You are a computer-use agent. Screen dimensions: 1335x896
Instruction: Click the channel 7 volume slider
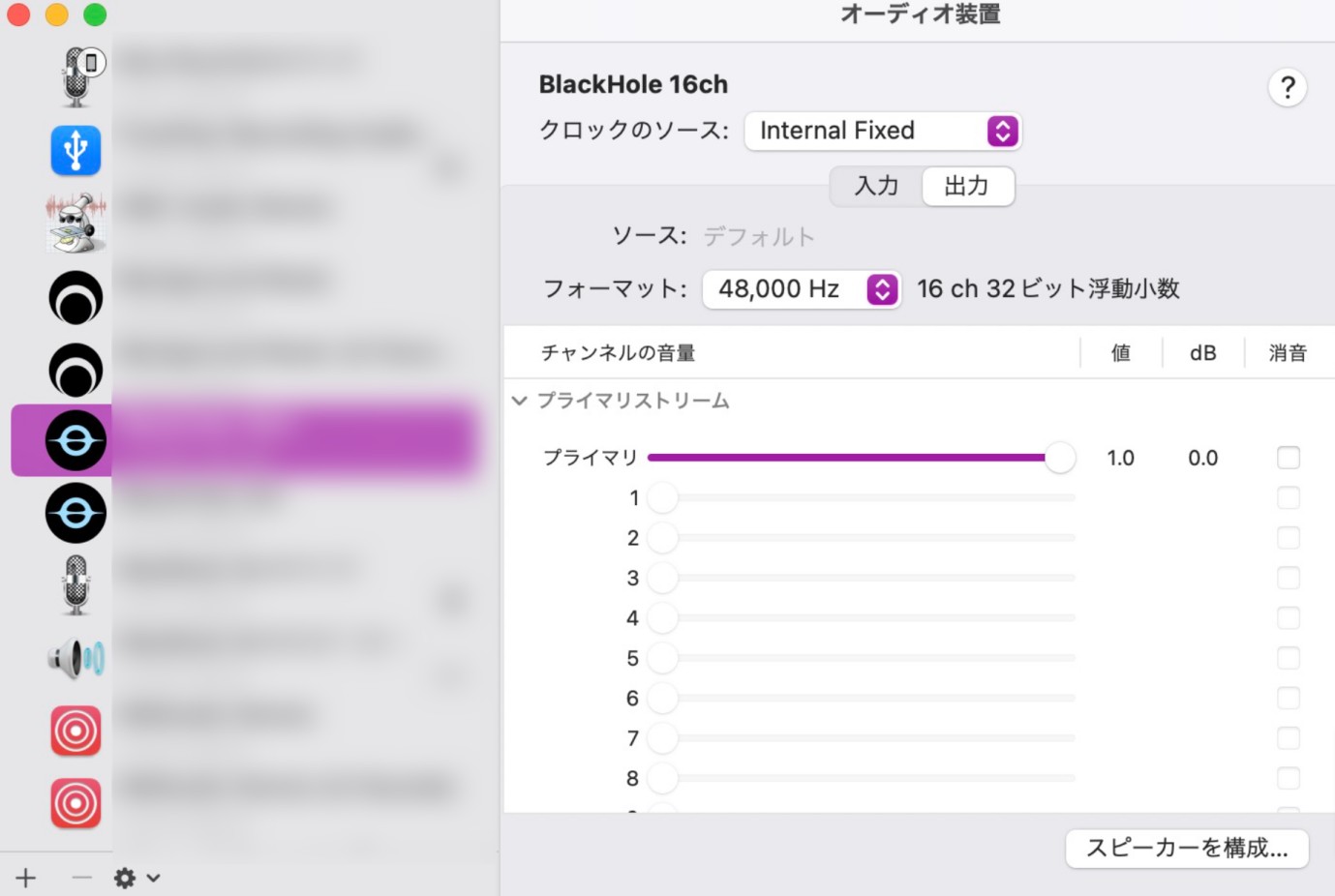862,738
